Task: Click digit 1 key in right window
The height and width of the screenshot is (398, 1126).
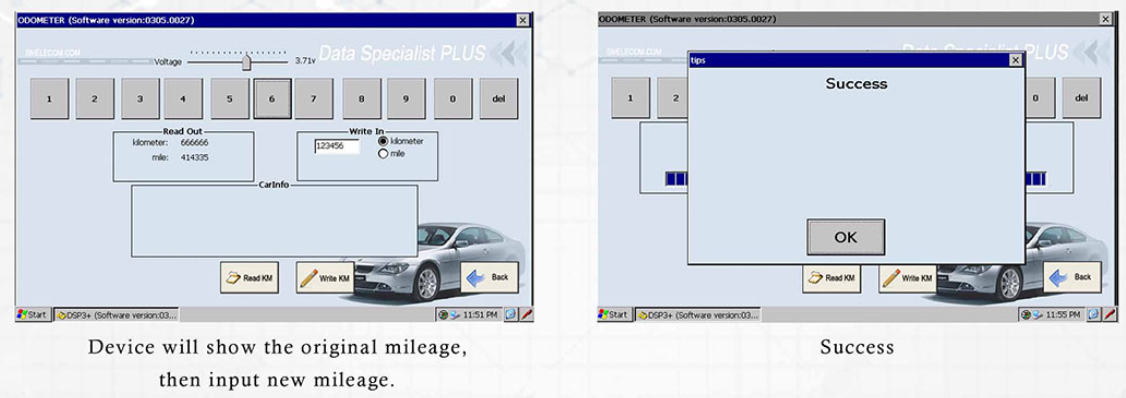Action: 631,98
